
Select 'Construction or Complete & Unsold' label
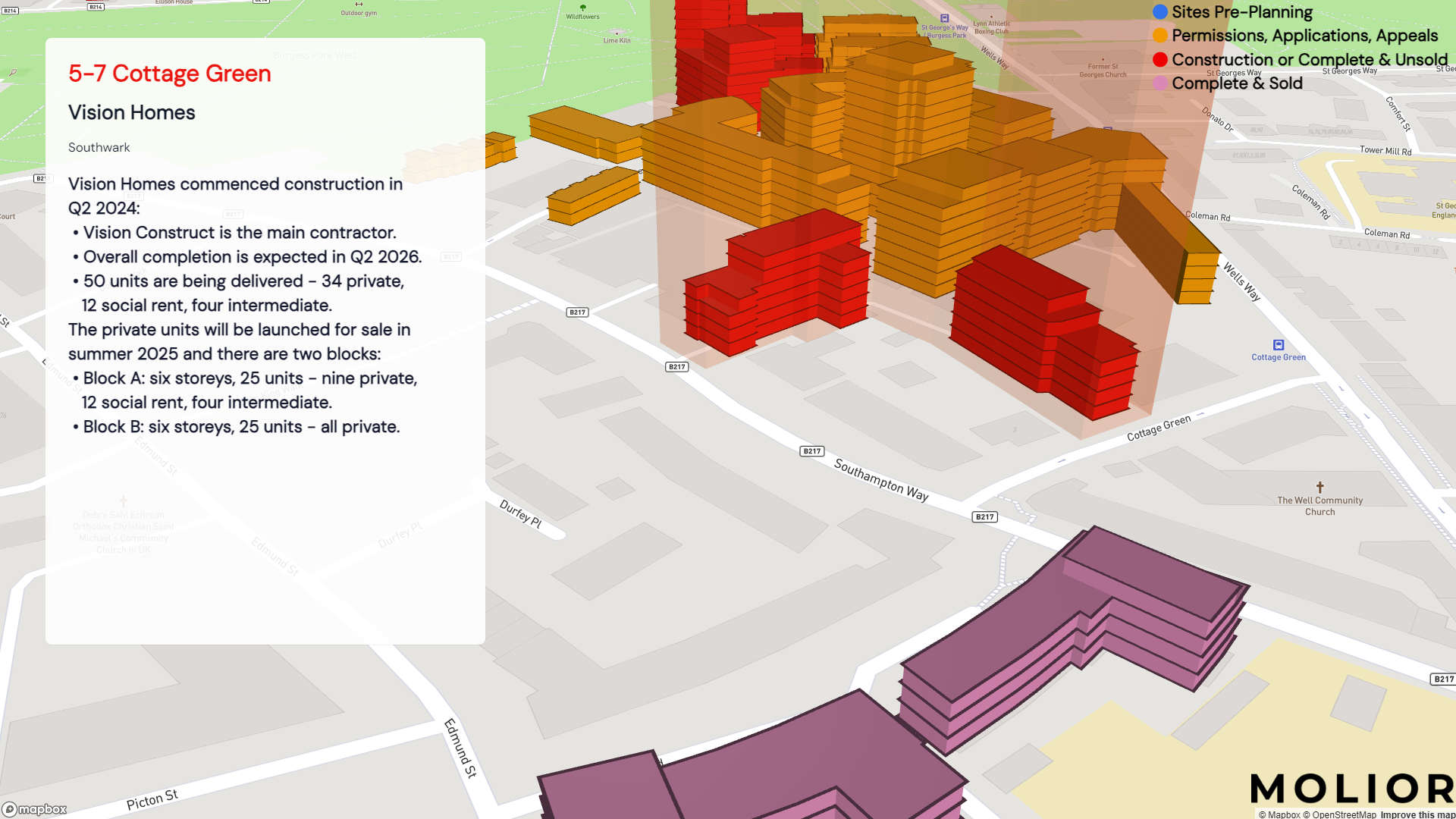tap(1310, 60)
